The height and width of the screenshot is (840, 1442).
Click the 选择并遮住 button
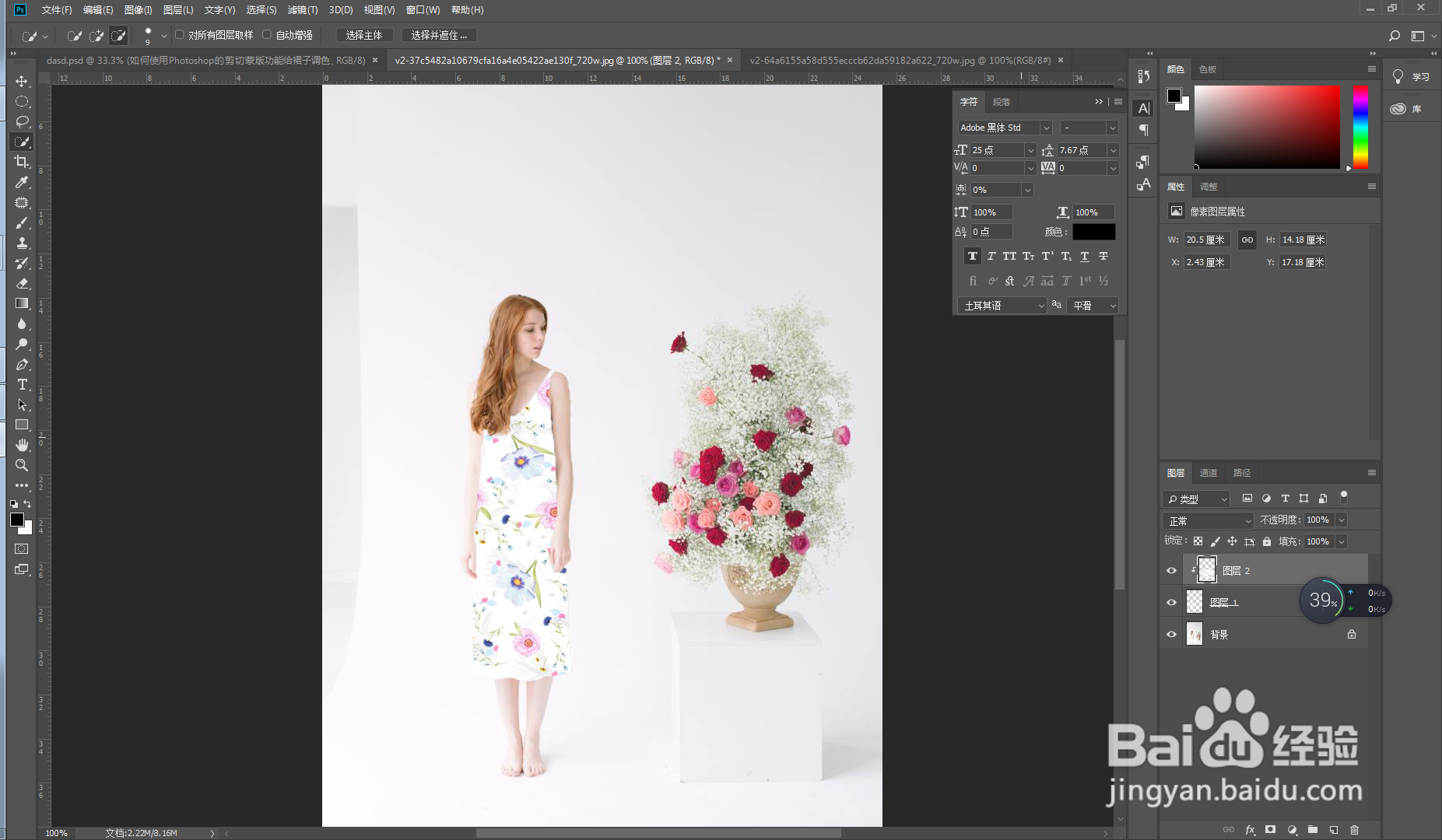(438, 35)
